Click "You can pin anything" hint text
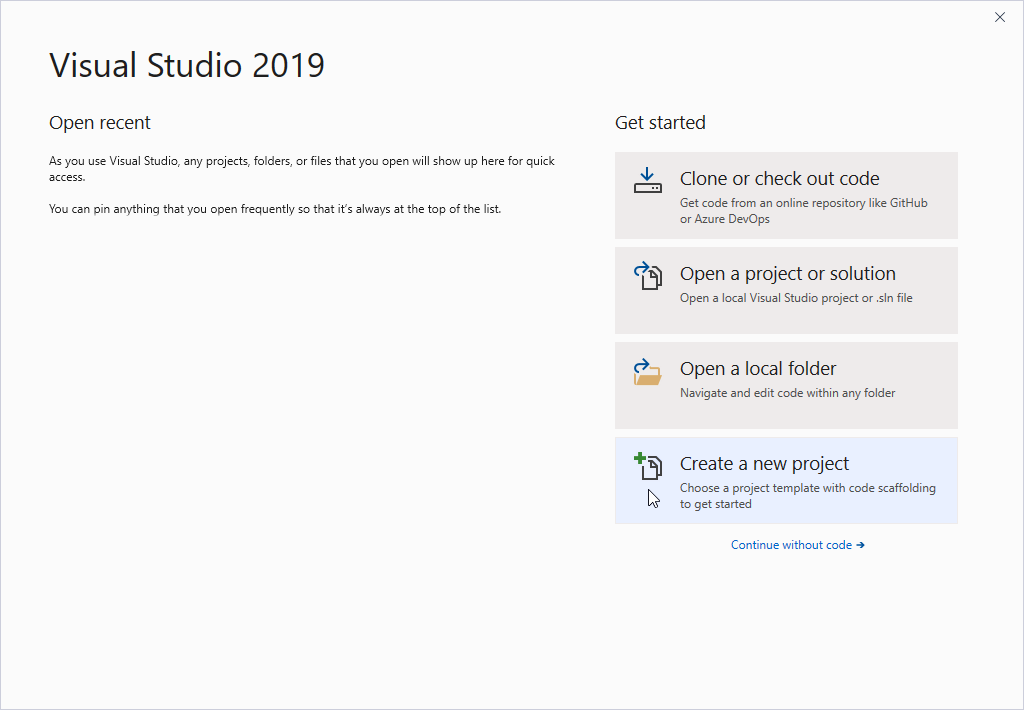The image size is (1024, 710). [x=275, y=209]
